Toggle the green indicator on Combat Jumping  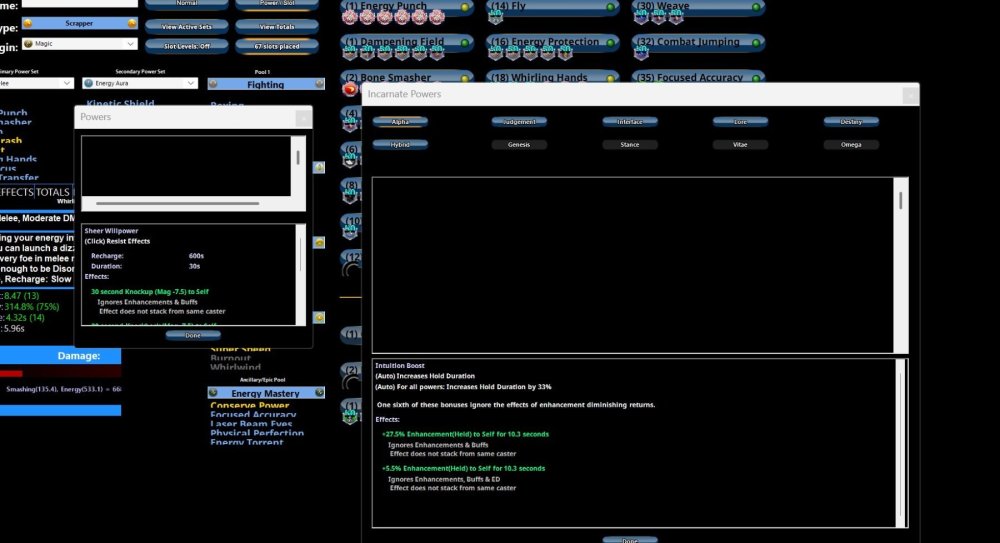(x=756, y=43)
